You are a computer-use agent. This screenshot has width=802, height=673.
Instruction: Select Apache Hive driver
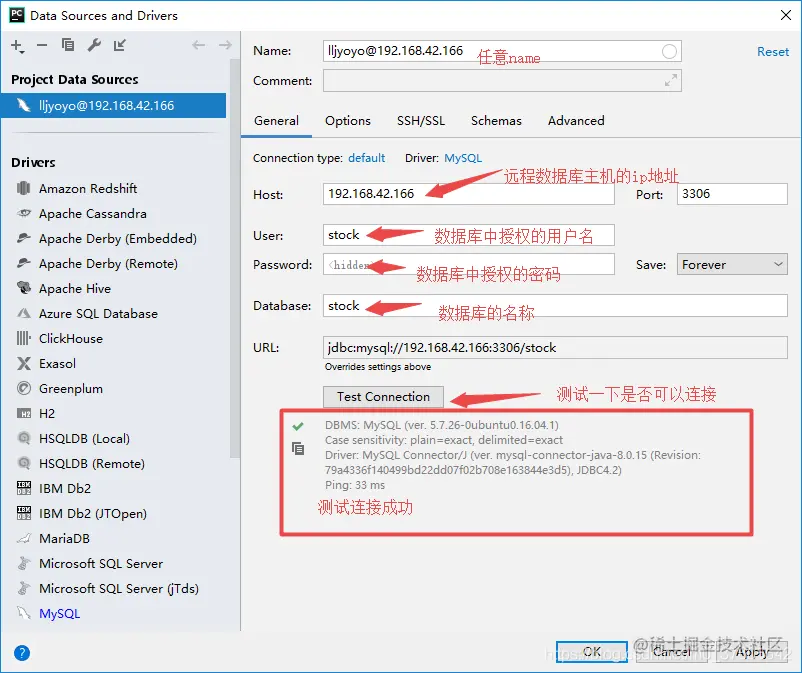tap(75, 288)
